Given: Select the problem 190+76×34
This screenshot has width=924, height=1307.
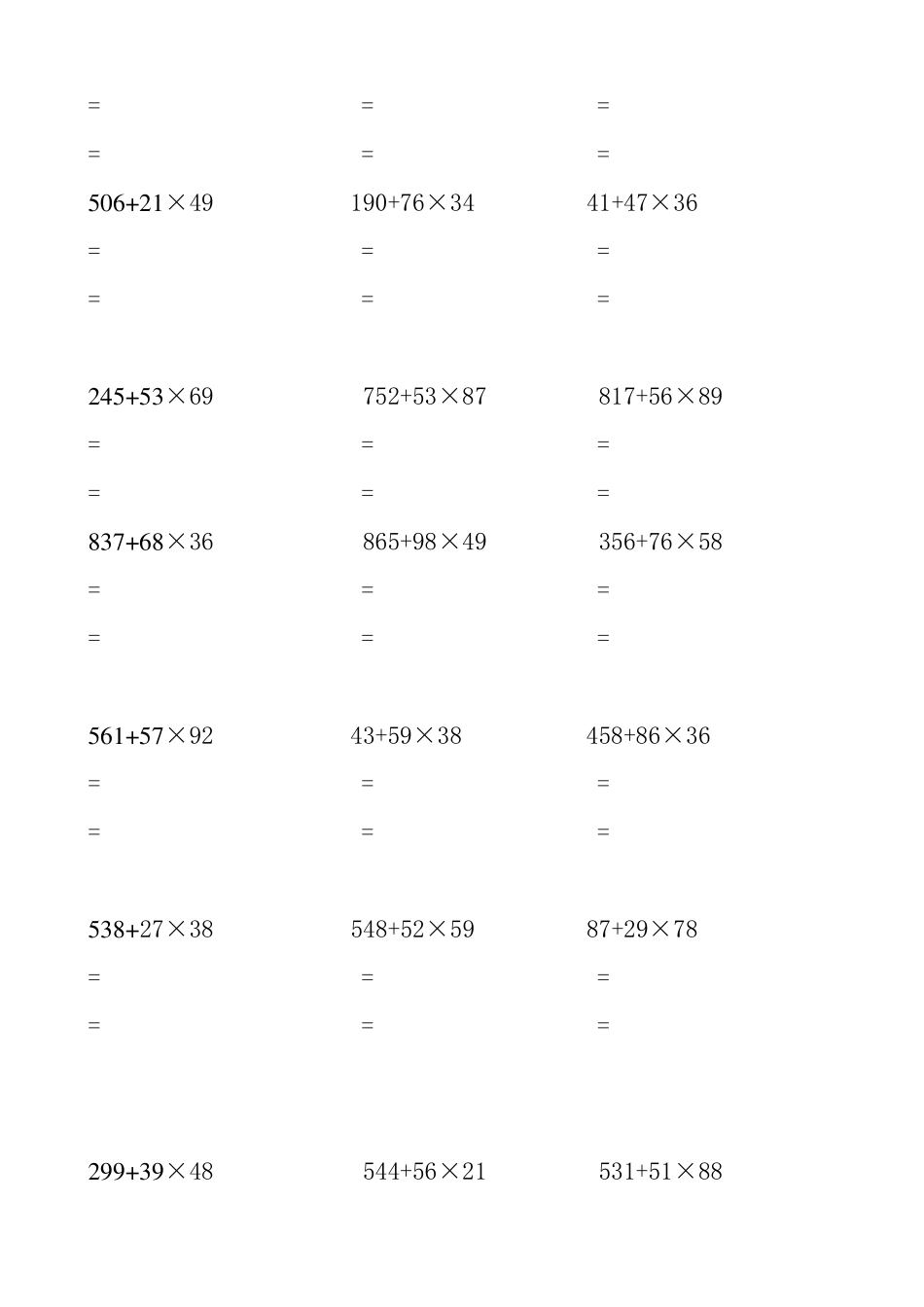Looking at the screenshot, I should pos(412,203).
